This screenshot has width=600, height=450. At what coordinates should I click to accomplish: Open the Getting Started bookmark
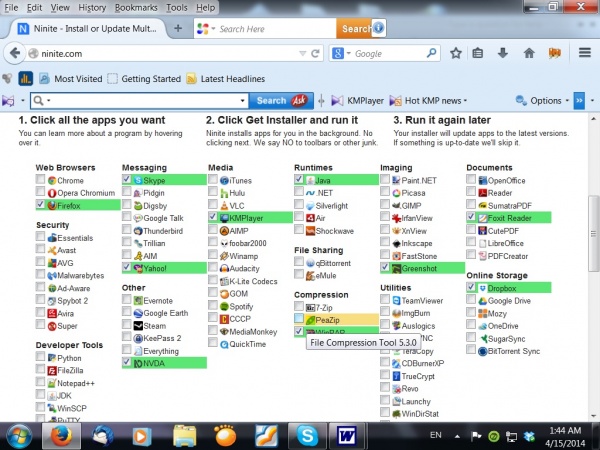144,79
